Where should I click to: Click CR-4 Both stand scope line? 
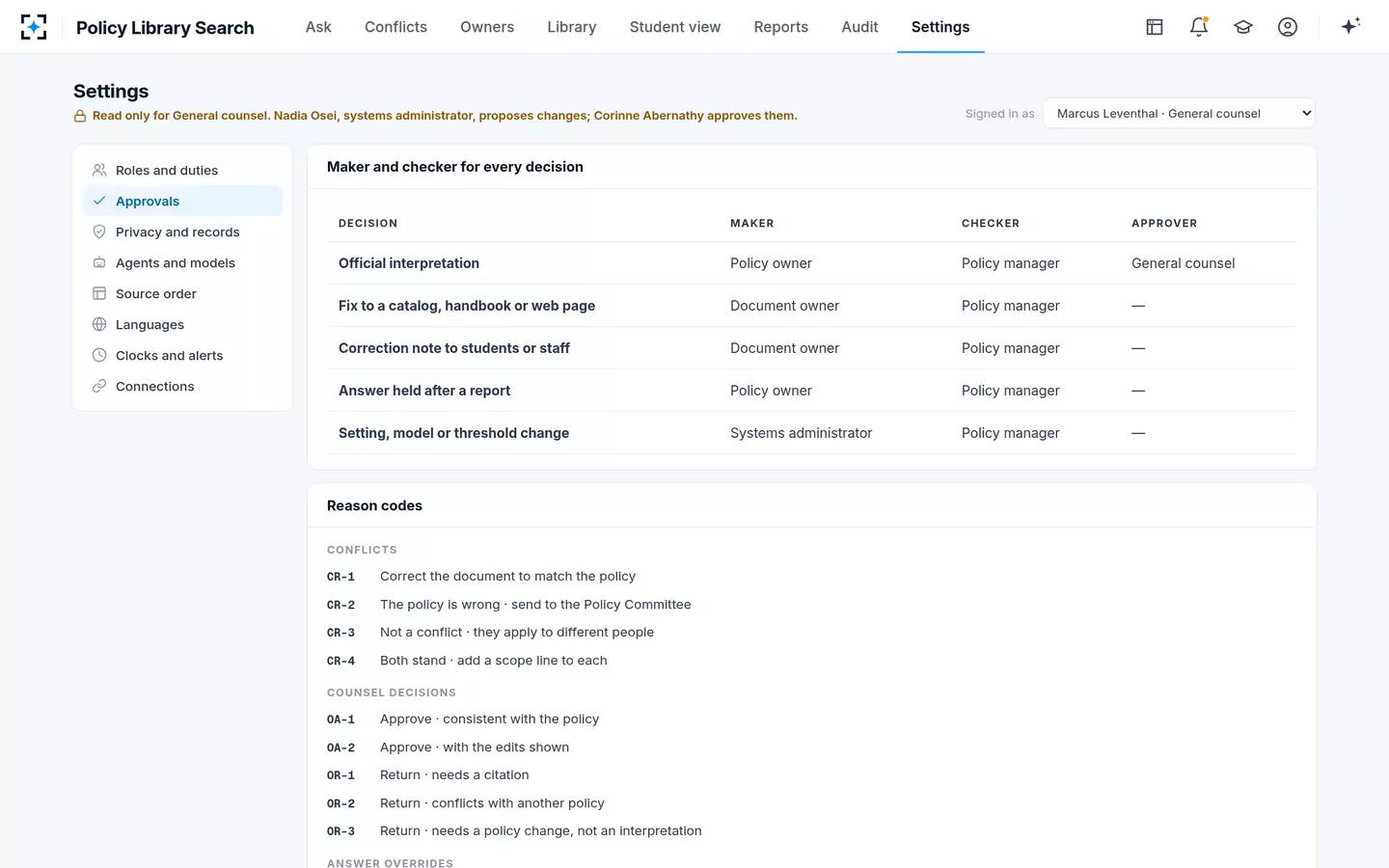click(467, 661)
